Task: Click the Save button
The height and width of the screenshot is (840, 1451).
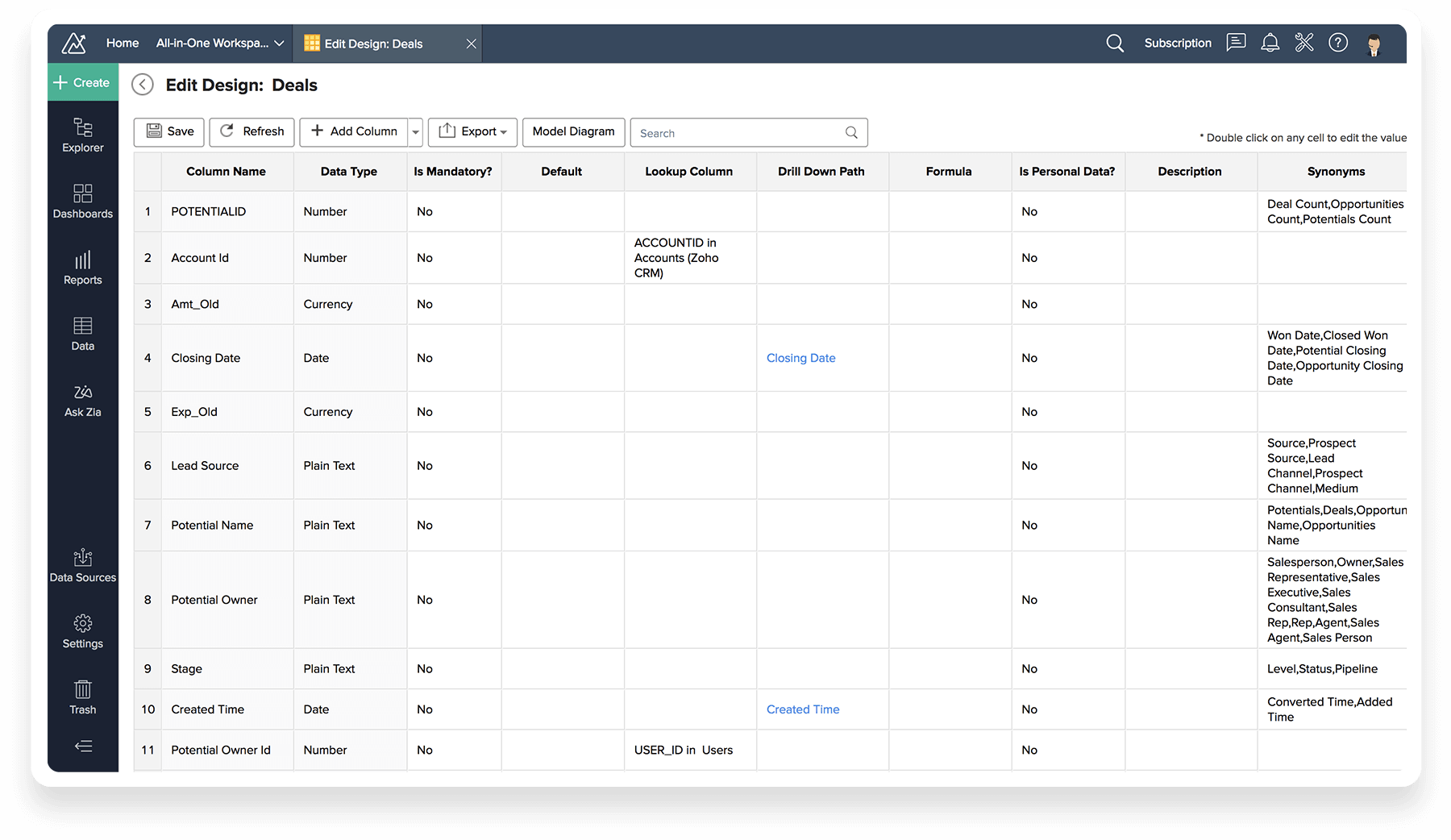Action: pos(170,132)
